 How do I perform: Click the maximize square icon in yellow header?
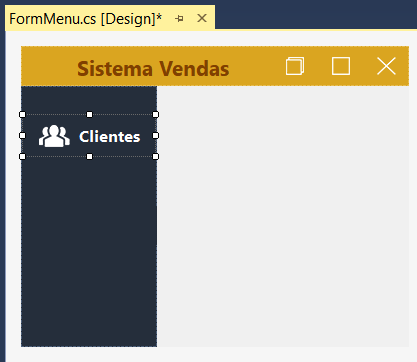341,66
